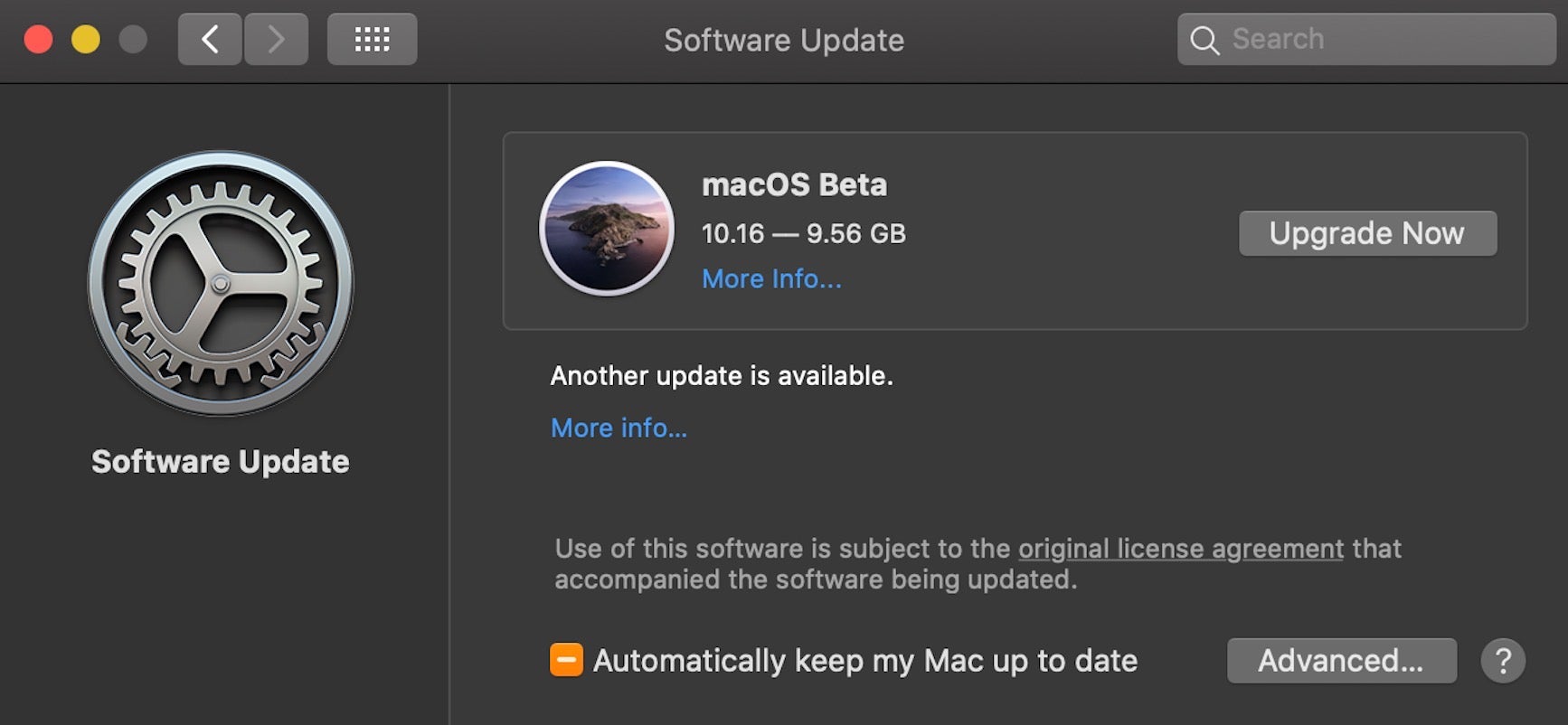Open the Advanced... options
Viewport: 1568px width, 725px height.
tap(1341, 661)
